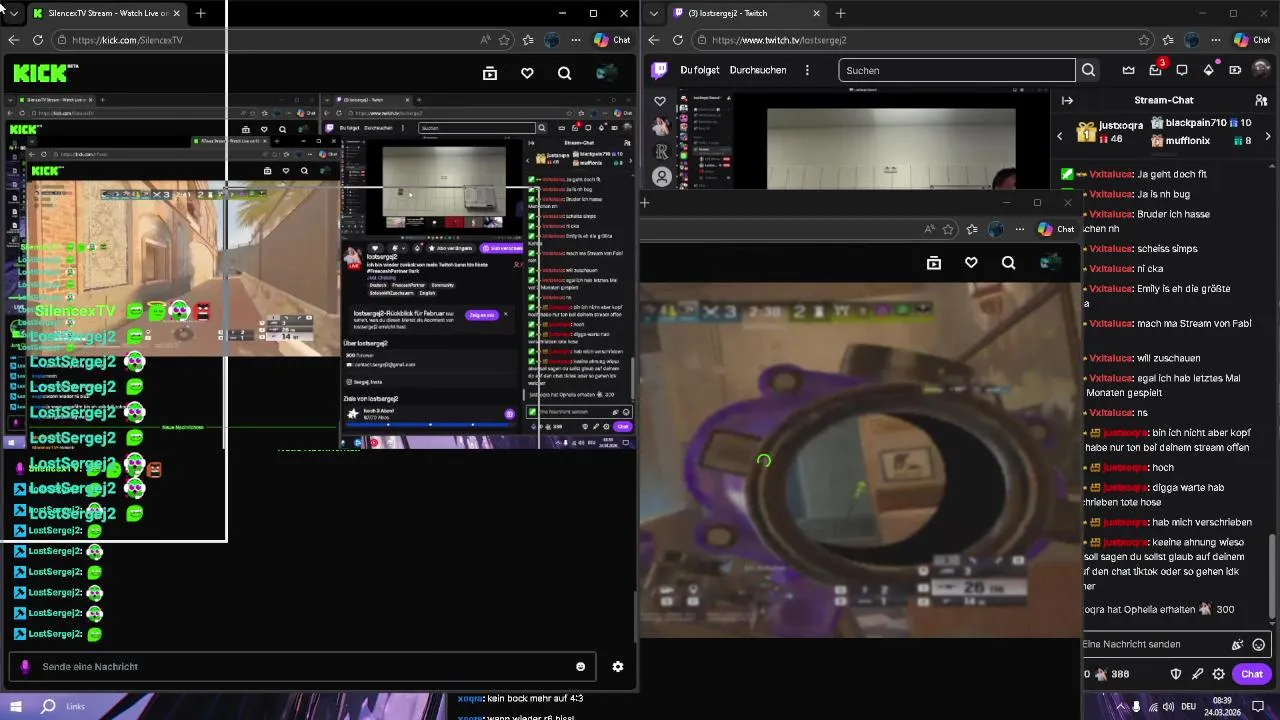
Task: Open Kick chat settings gear
Action: point(618,667)
